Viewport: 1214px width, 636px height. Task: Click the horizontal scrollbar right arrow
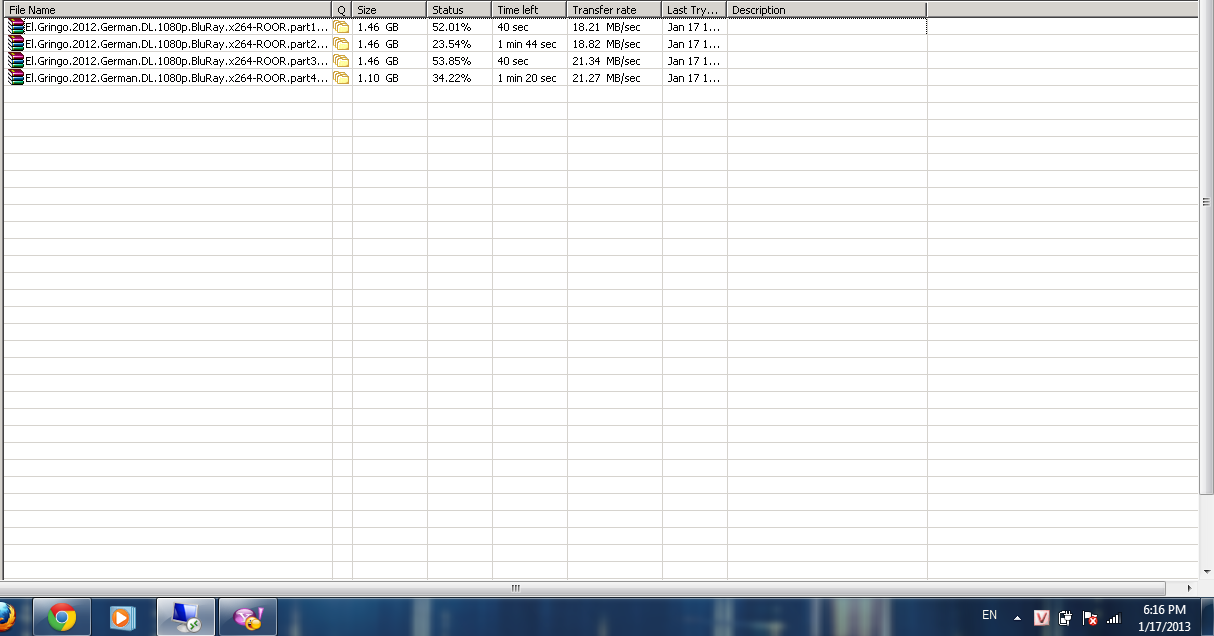point(1189,588)
